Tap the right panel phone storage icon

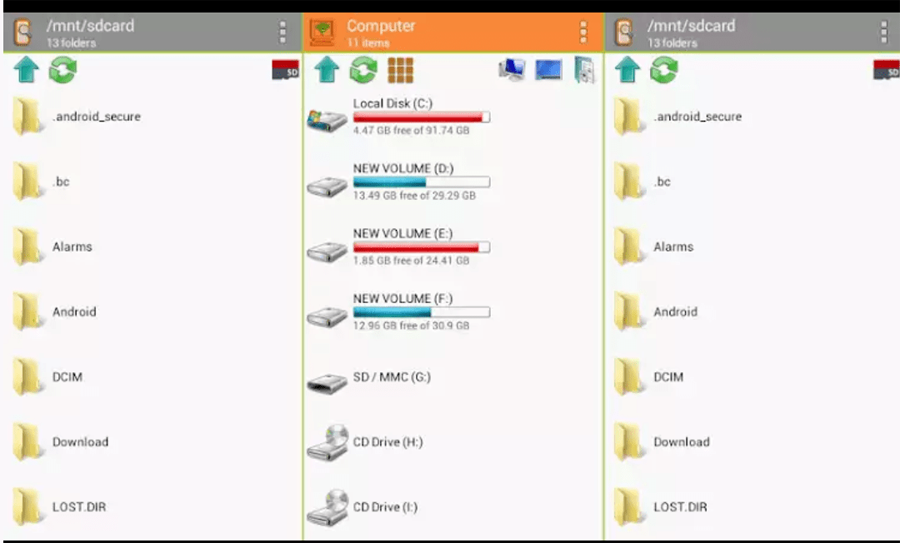624,32
